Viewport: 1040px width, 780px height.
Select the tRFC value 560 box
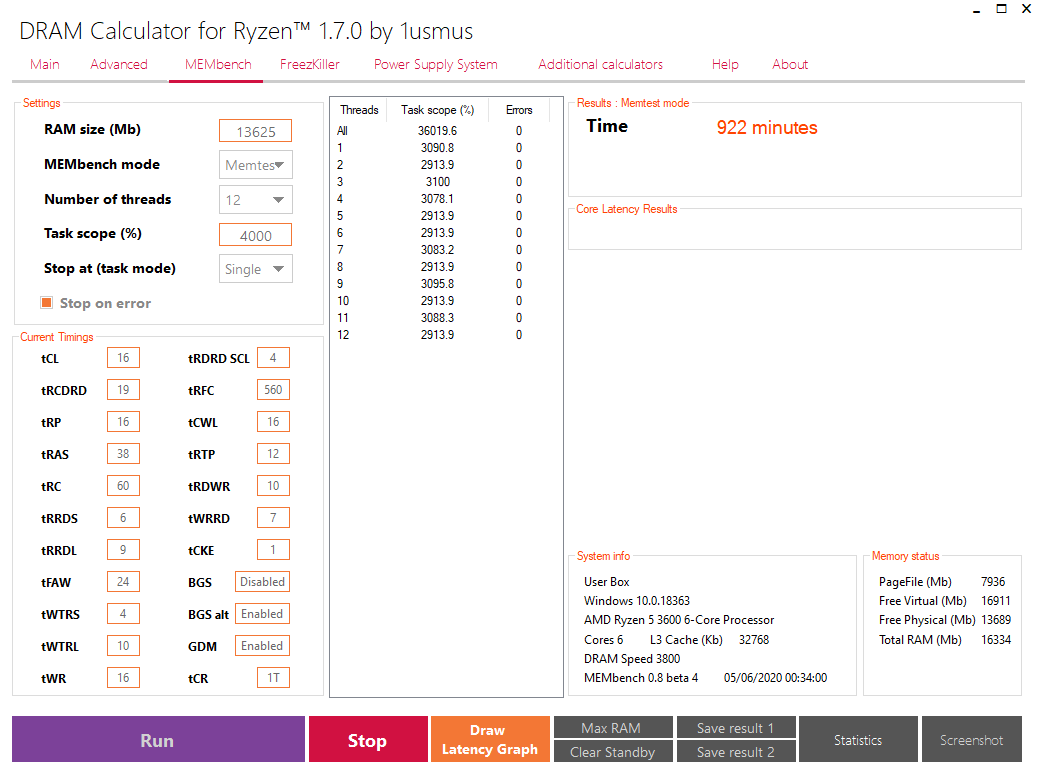point(273,389)
